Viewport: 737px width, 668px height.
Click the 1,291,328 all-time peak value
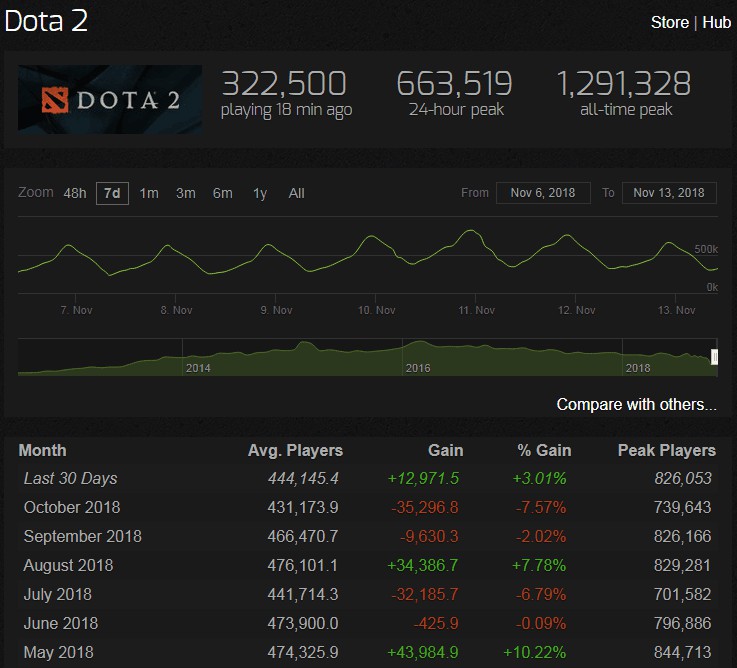624,84
